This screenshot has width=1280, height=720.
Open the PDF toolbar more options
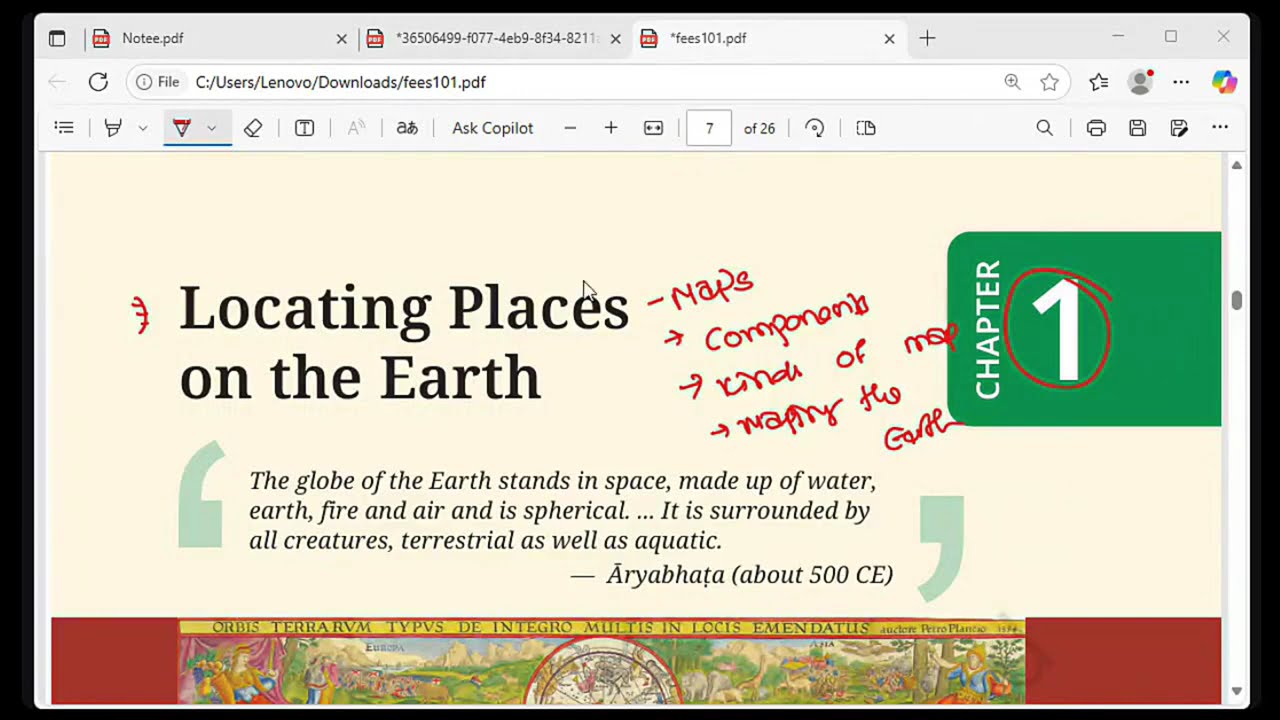click(x=1220, y=128)
